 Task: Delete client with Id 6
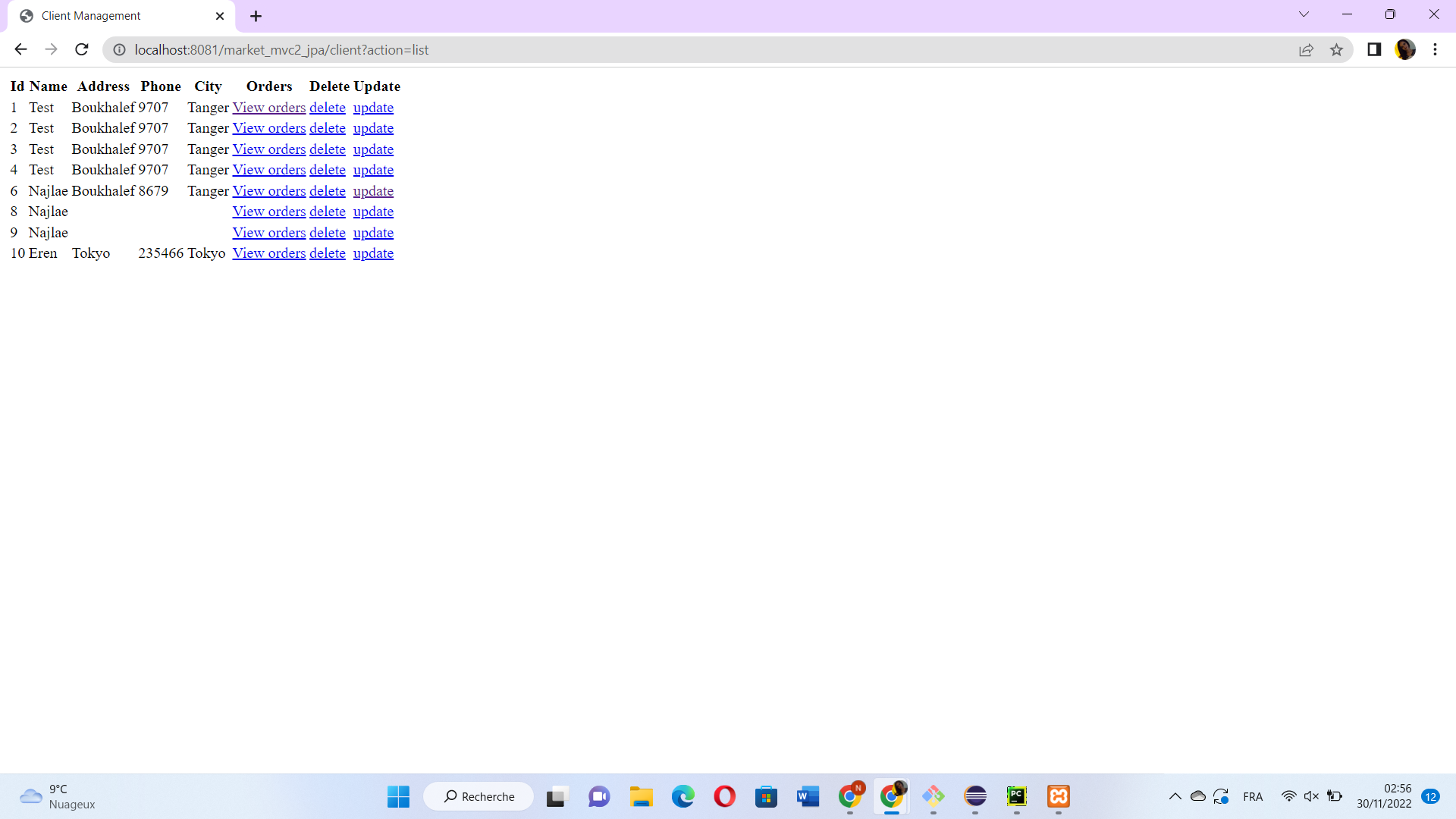coord(327,191)
